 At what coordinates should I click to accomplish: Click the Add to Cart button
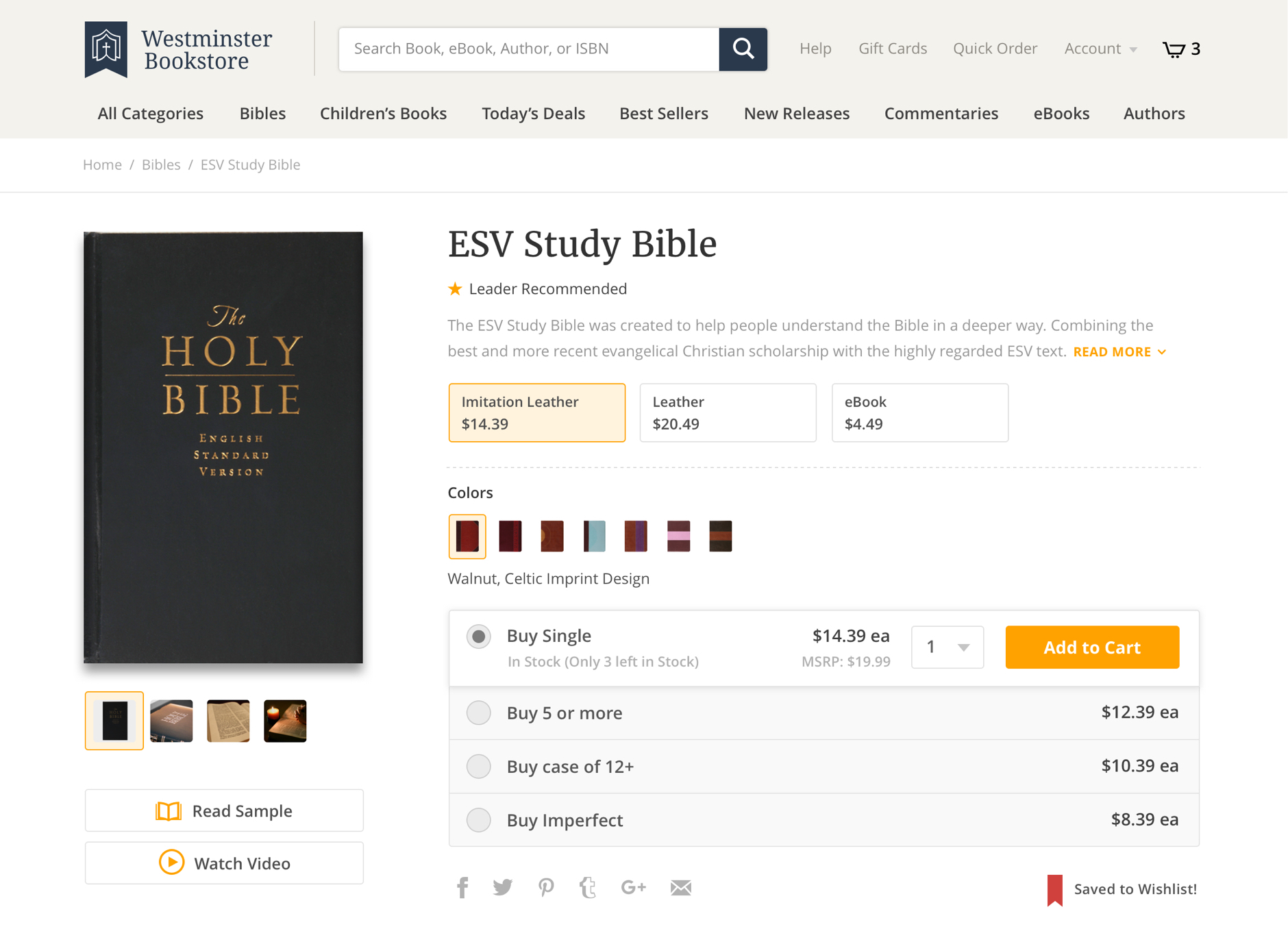pyautogui.click(x=1091, y=647)
